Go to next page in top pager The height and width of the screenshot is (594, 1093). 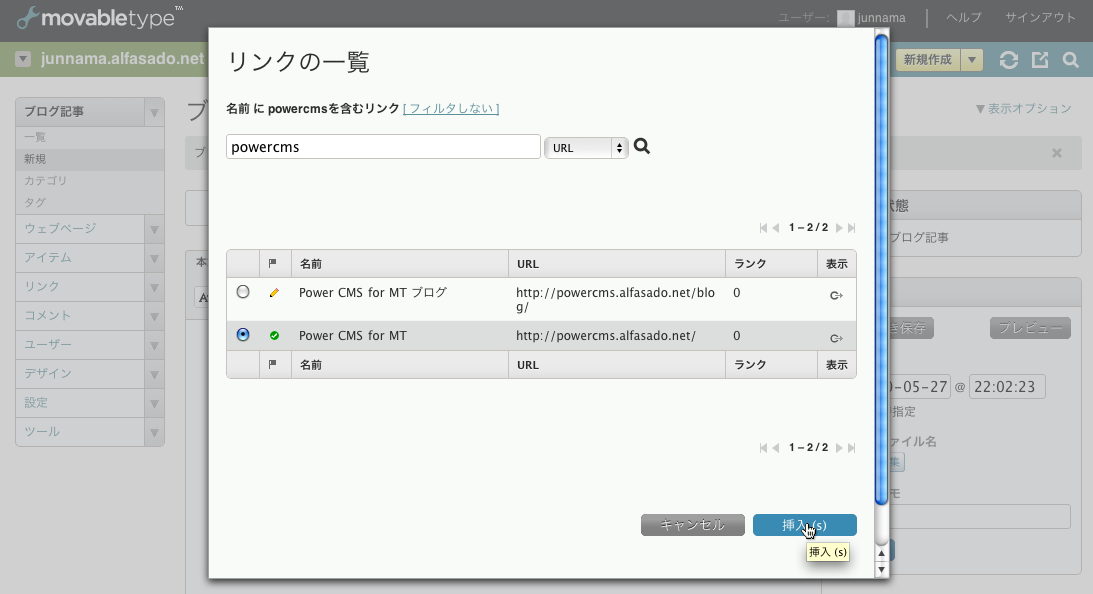(x=839, y=228)
